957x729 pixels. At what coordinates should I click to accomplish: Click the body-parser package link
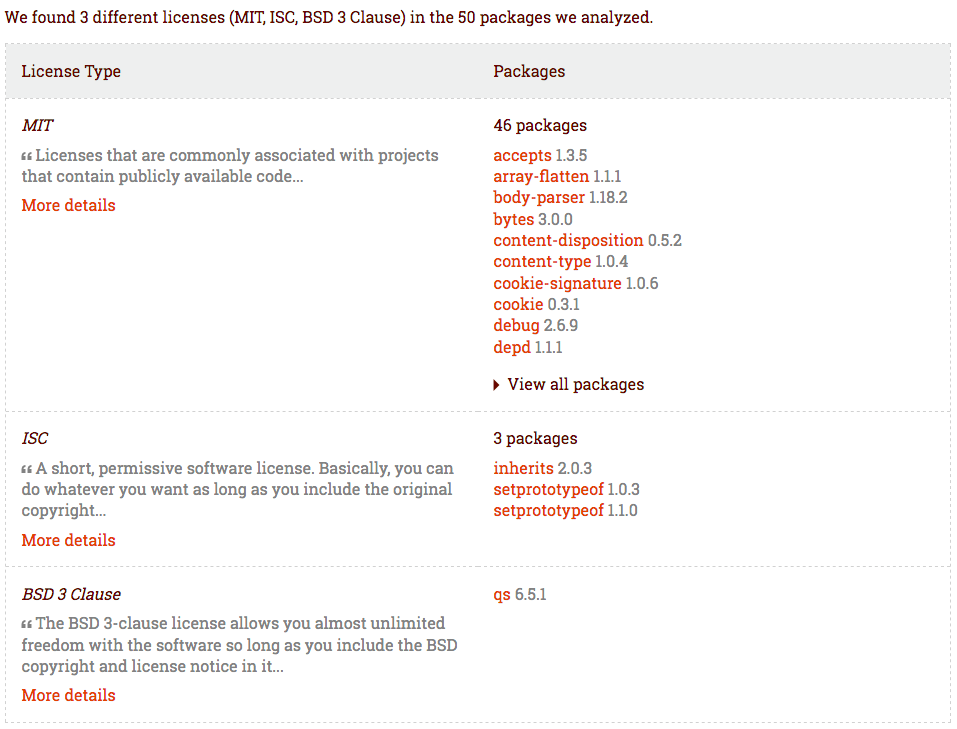pyautogui.click(x=539, y=198)
